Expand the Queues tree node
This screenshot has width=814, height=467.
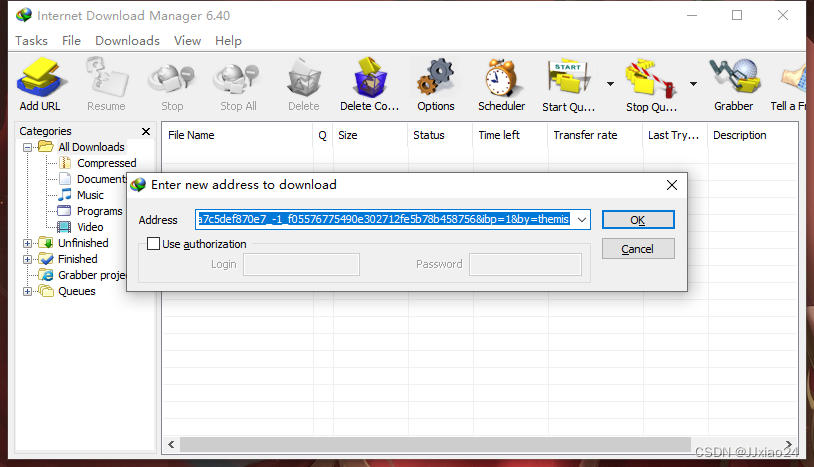point(28,292)
